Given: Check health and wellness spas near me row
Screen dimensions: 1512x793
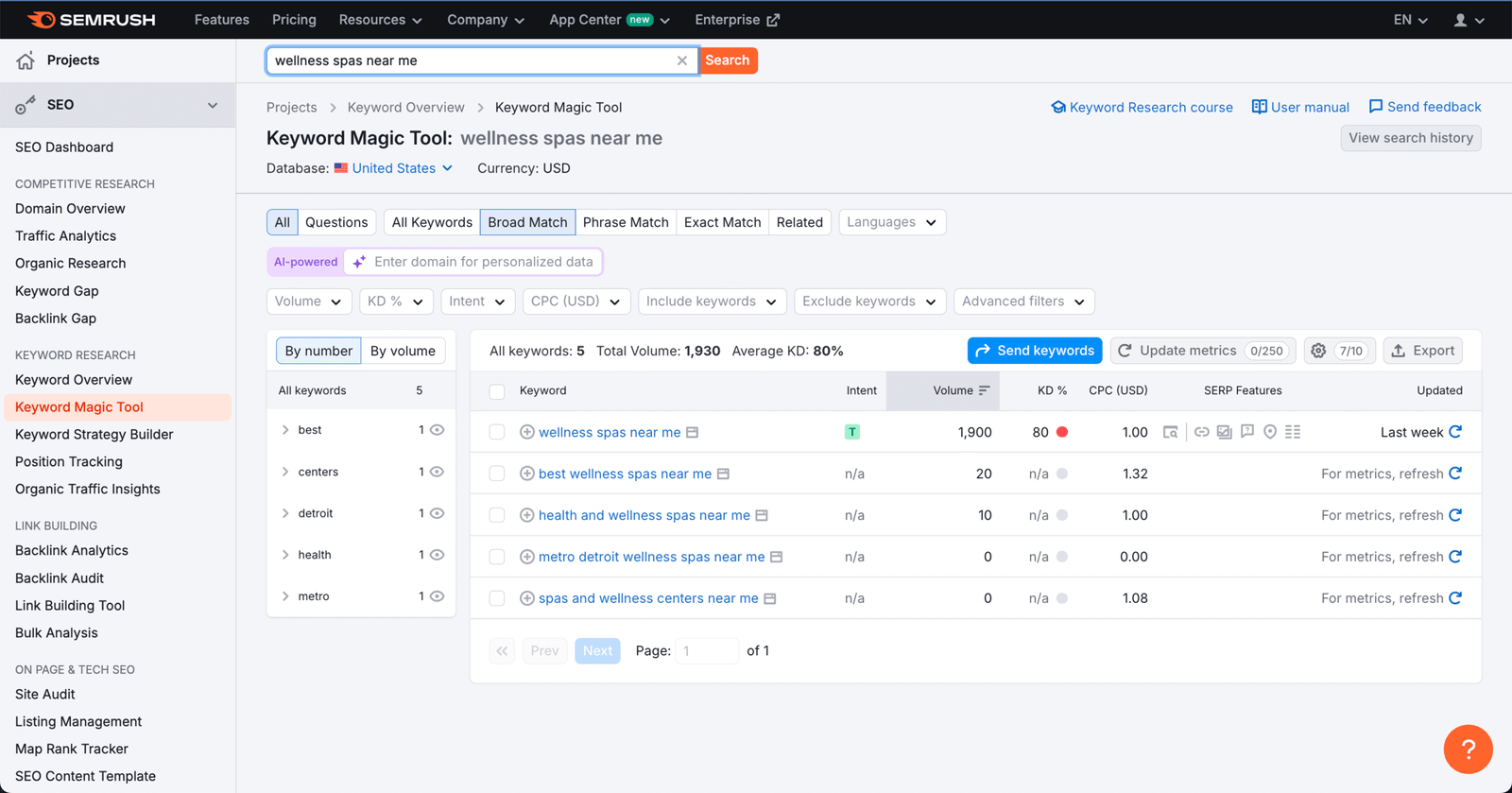Looking at the screenshot, I should [497, 515].
